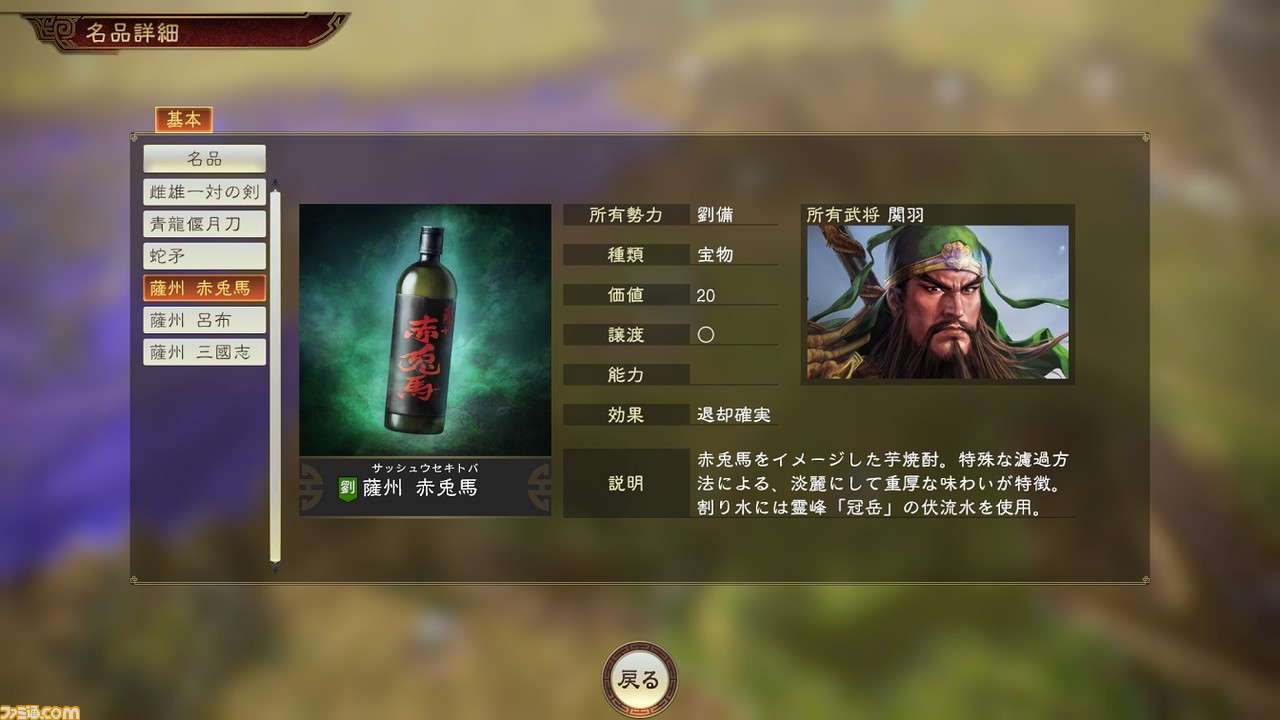Screen dimensions: 1280x720
Task: Select 薩州 呂布 in the list
Action: pos(204,320)
